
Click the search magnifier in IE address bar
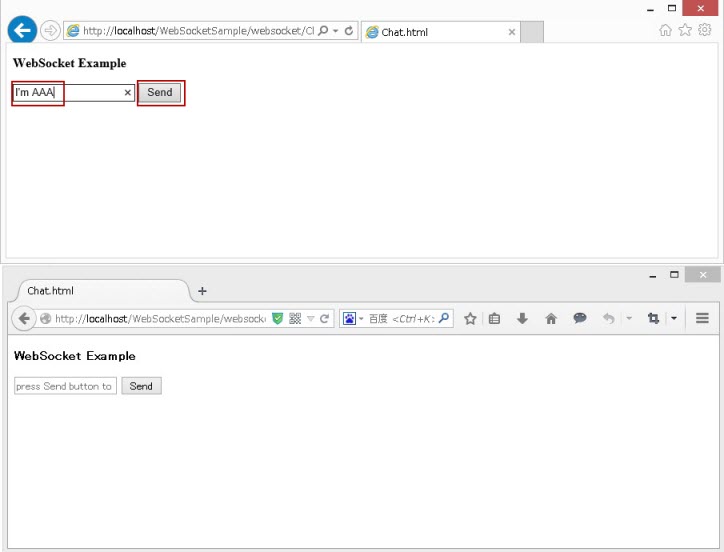324,30
